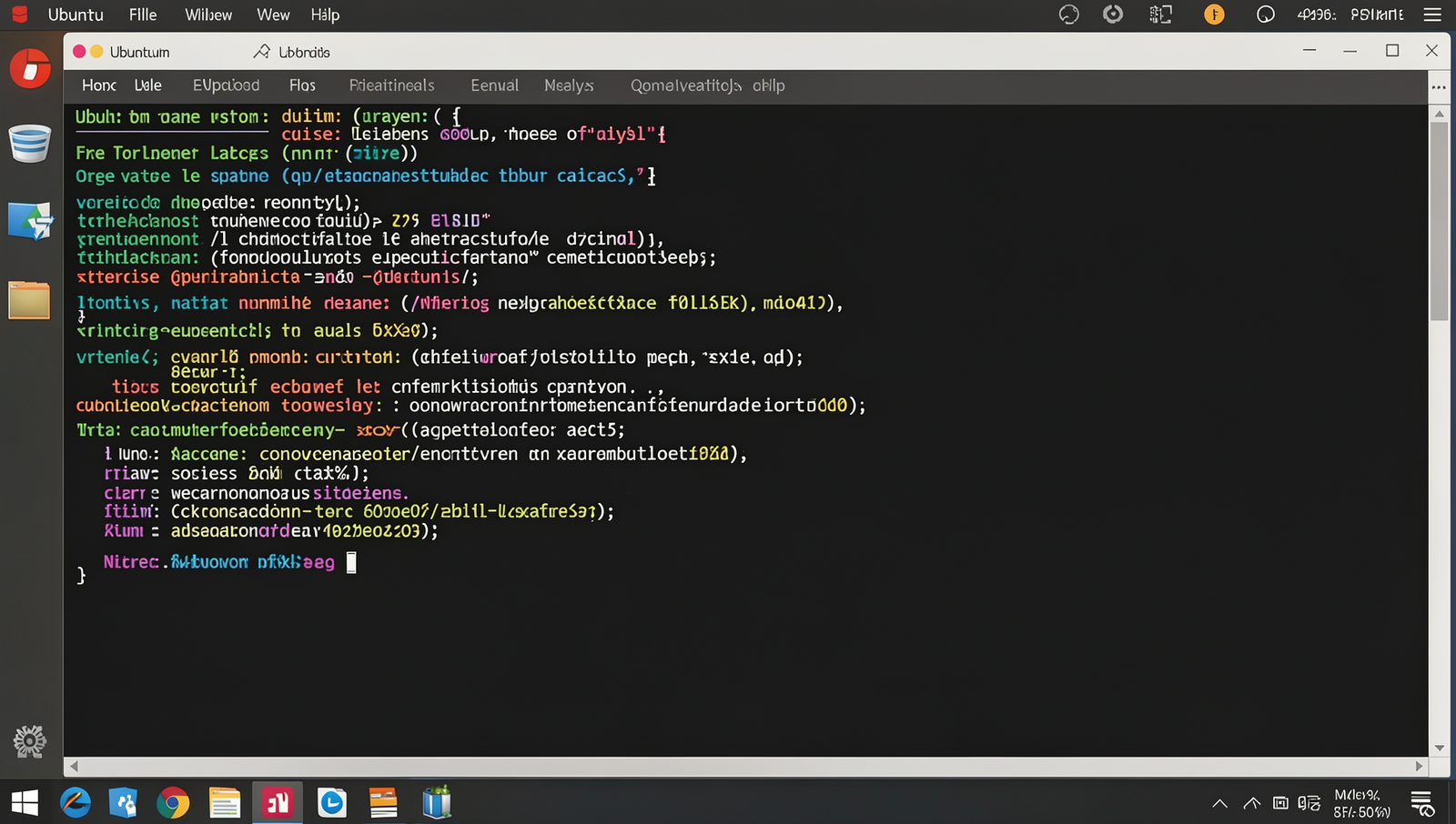
Task: Click the white ring icon in top bar
Action: click(1265, 15)
